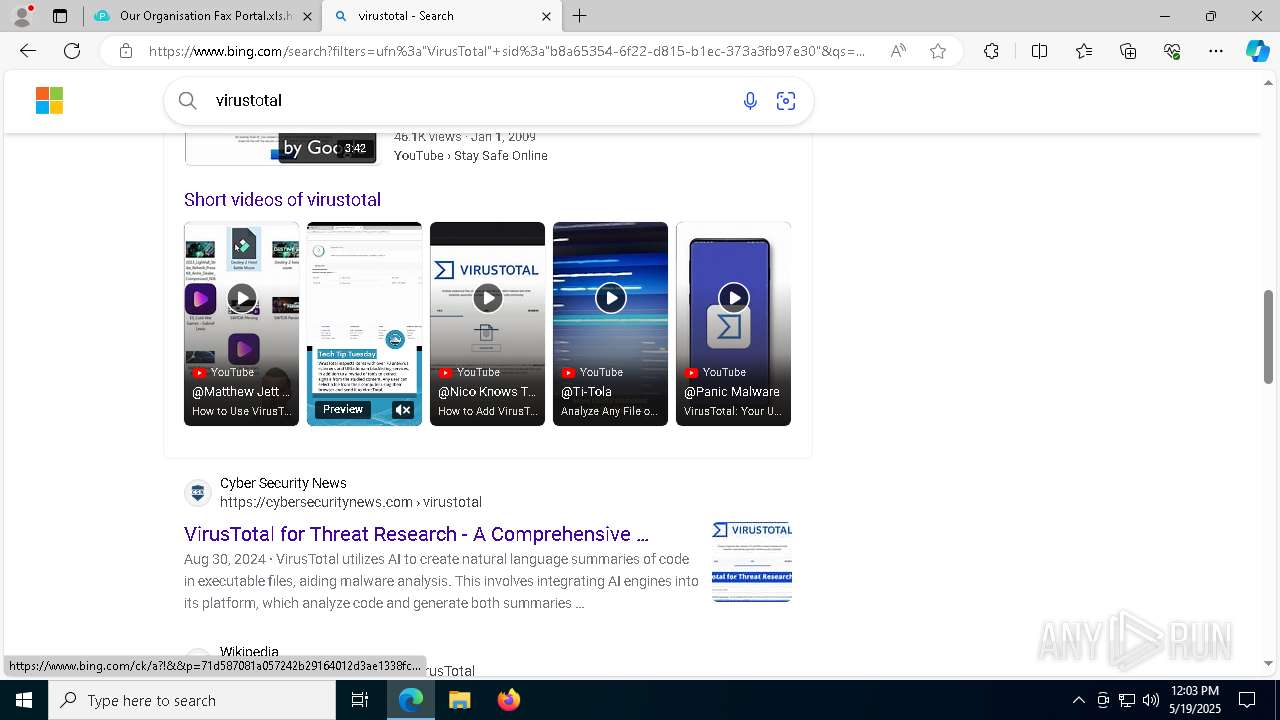Play the @Matthew Jett short video
This screenshot has width=1280, height=720.
tap(241, 324)
